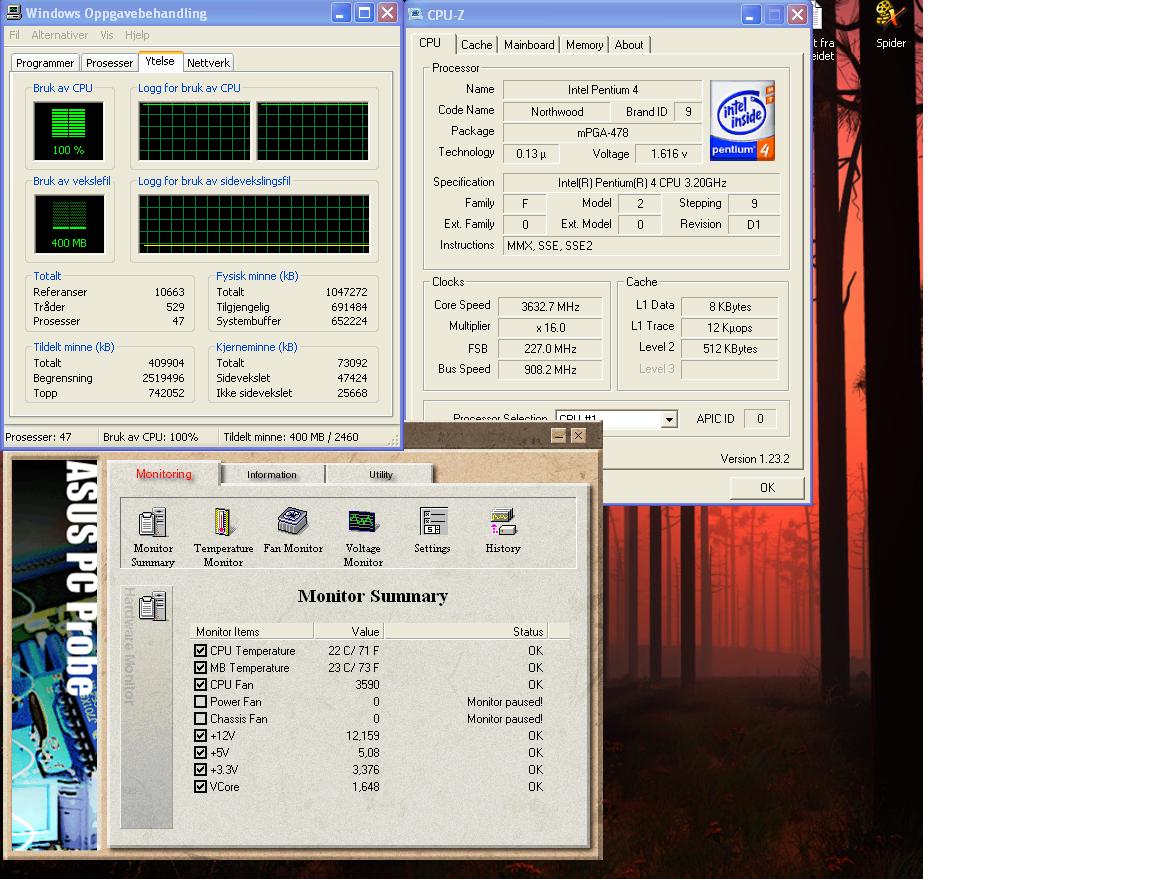The height and width of the screenshot is (879, 1173).
Task: Open the Voltage Monitor icon
Action: pyautogui.click(x=363, y=536)
